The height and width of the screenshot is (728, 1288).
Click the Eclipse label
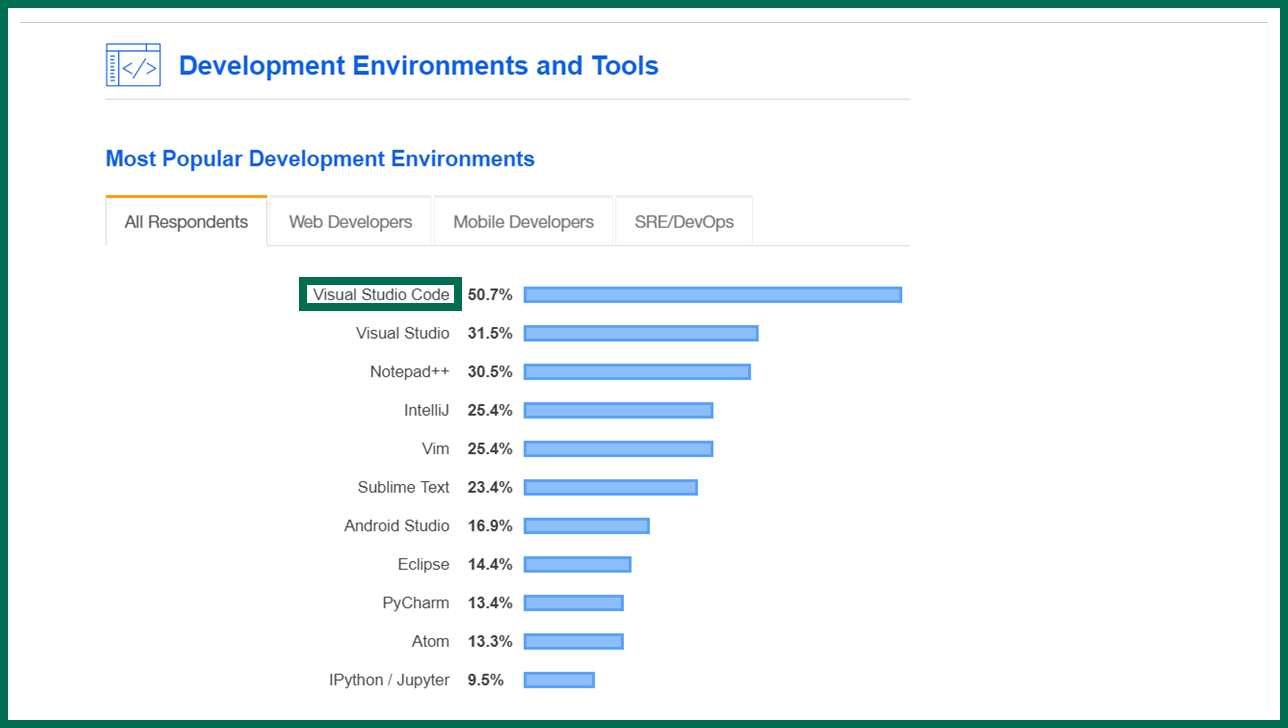424,564
